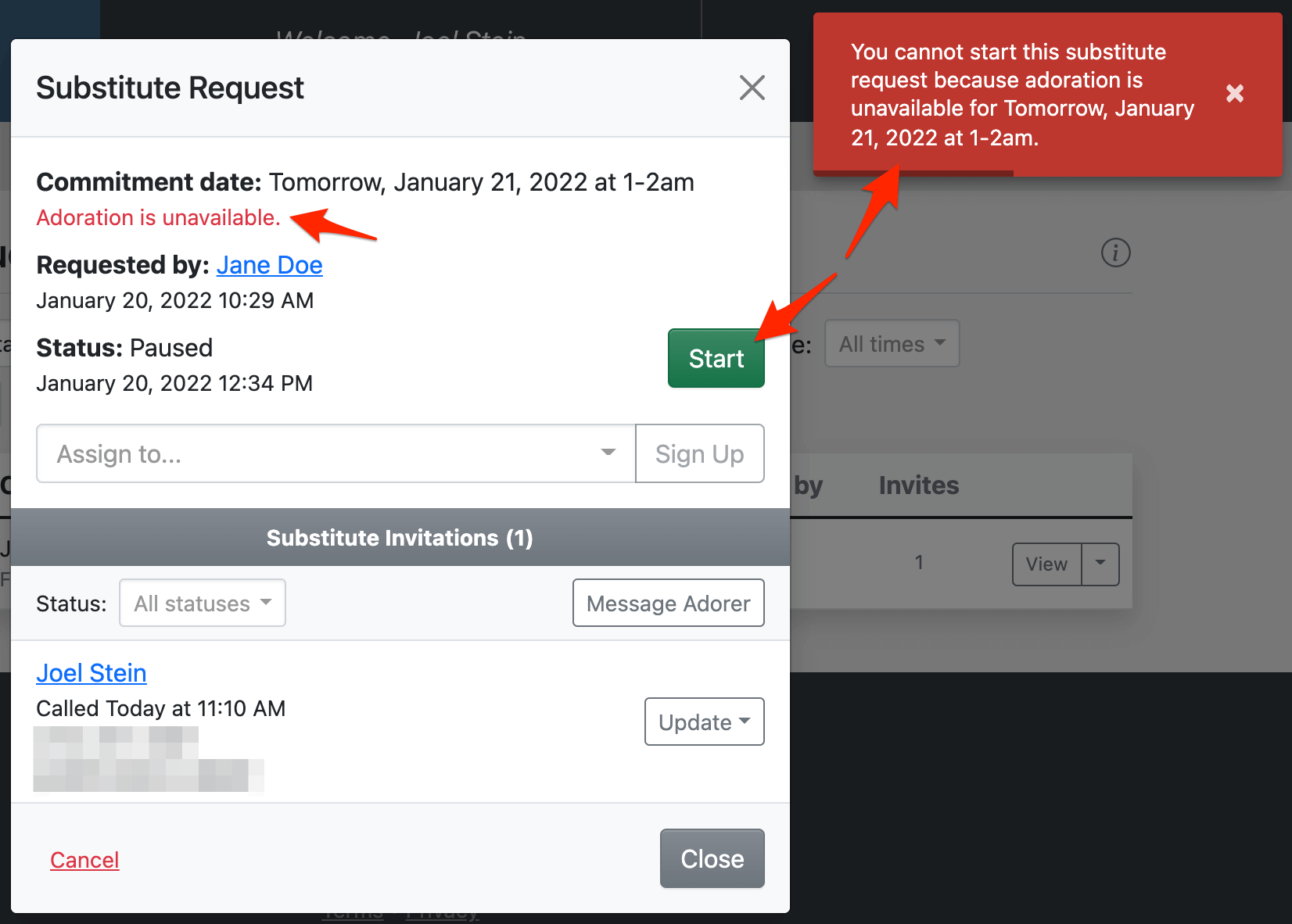Click the Adoration is unavailable warning text
The width and height of the screenshot is (1292, 924).
point(158,217)
